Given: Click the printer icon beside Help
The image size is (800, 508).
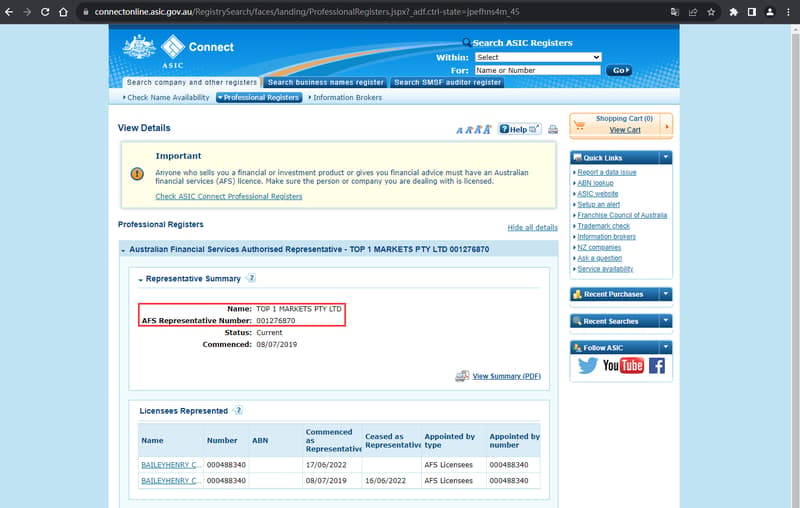Looking at the screenshot, I should coord(553,129).
